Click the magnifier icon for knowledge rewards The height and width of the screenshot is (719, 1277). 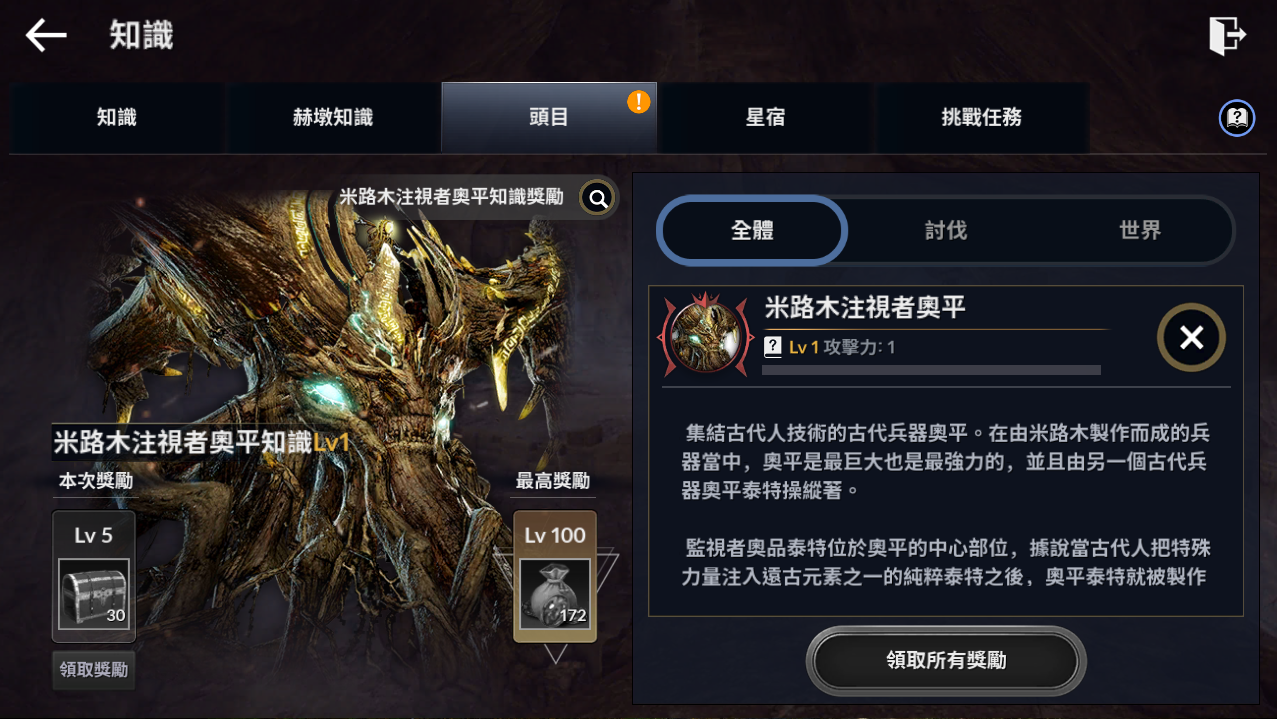(598, 198)
